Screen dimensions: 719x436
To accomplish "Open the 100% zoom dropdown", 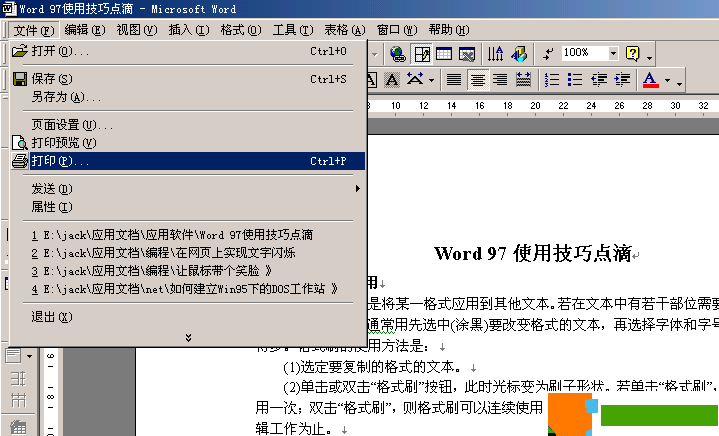I will (613, 54).
